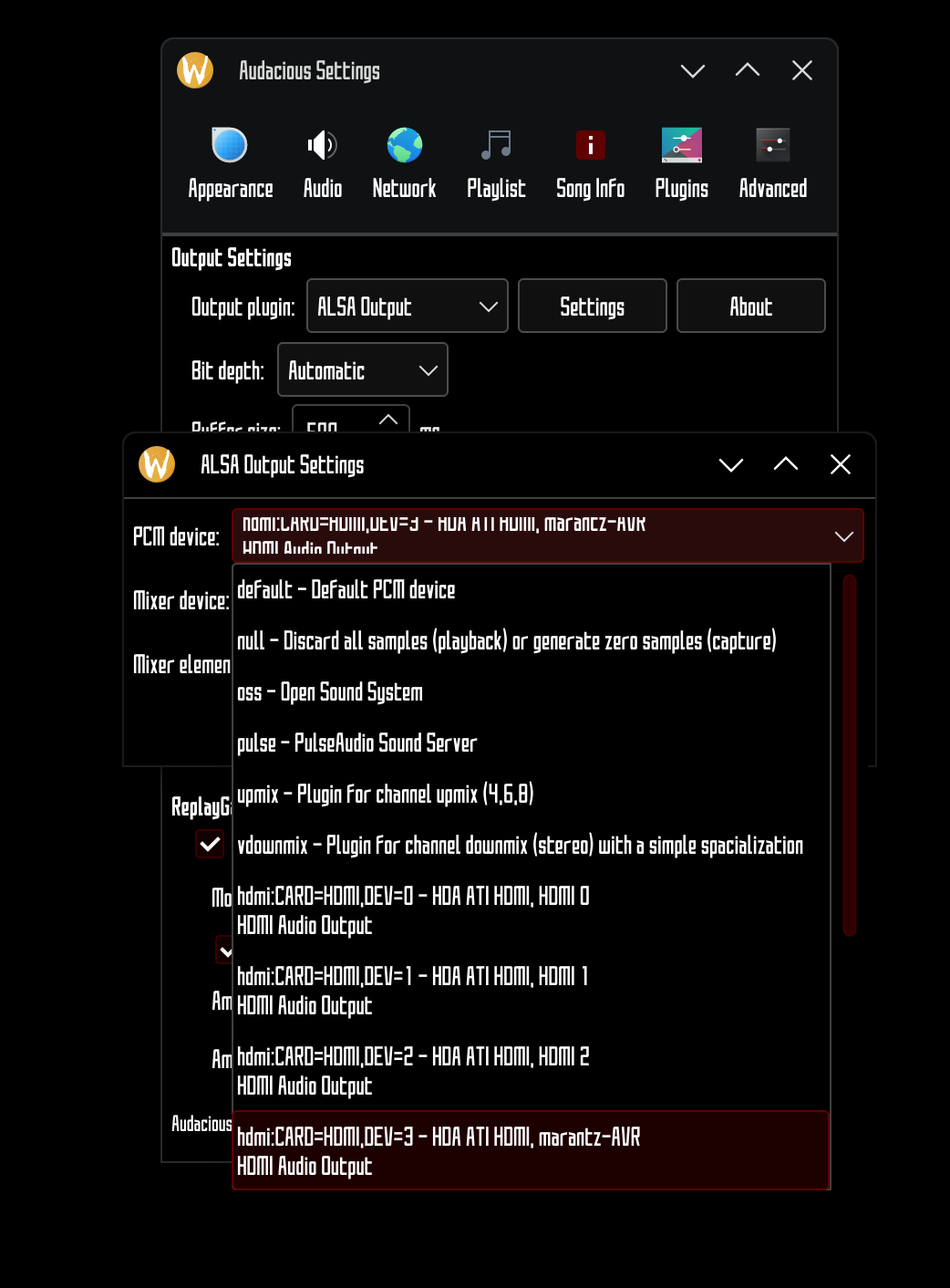Select hdmi:CARD=HDMI,DEV=1 HDMI 1 option

(x=532, y=991)
